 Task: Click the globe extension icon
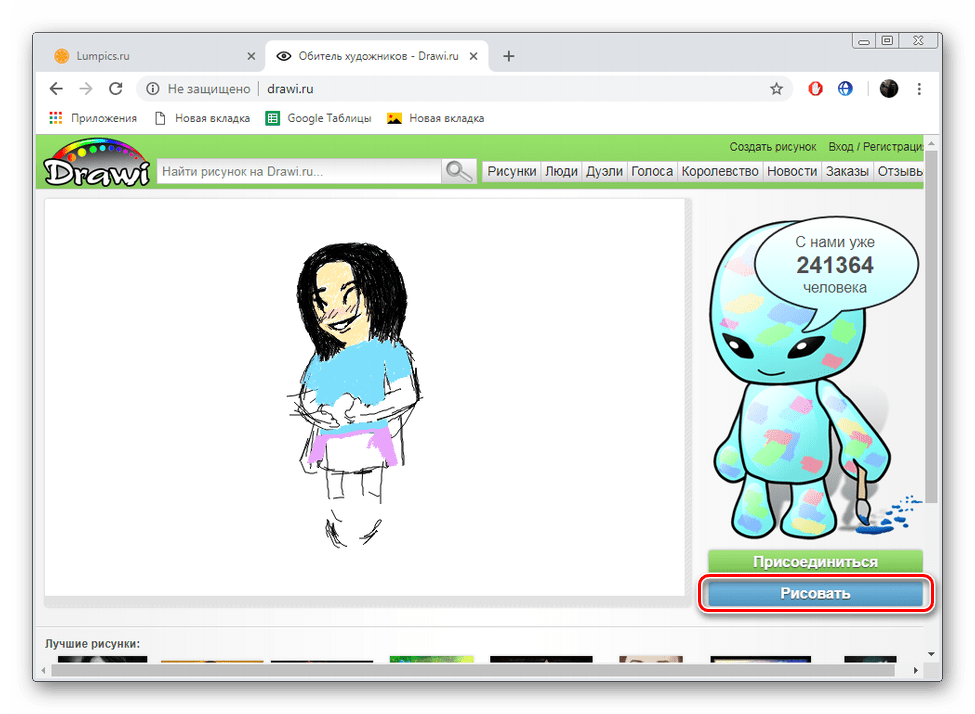[x=845, y=89]
